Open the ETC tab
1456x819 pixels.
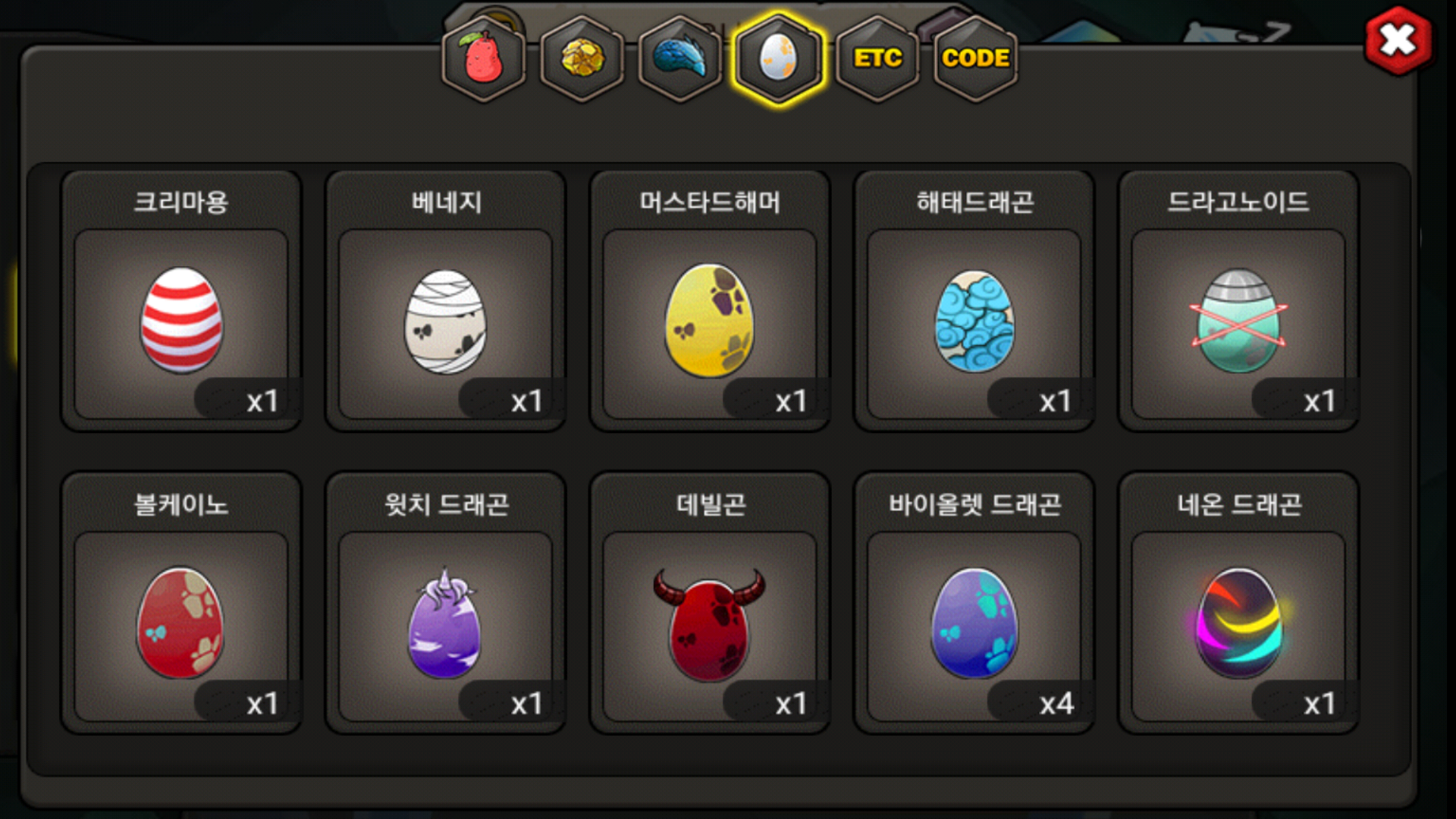pyautogui.click(x=877, y=58)
